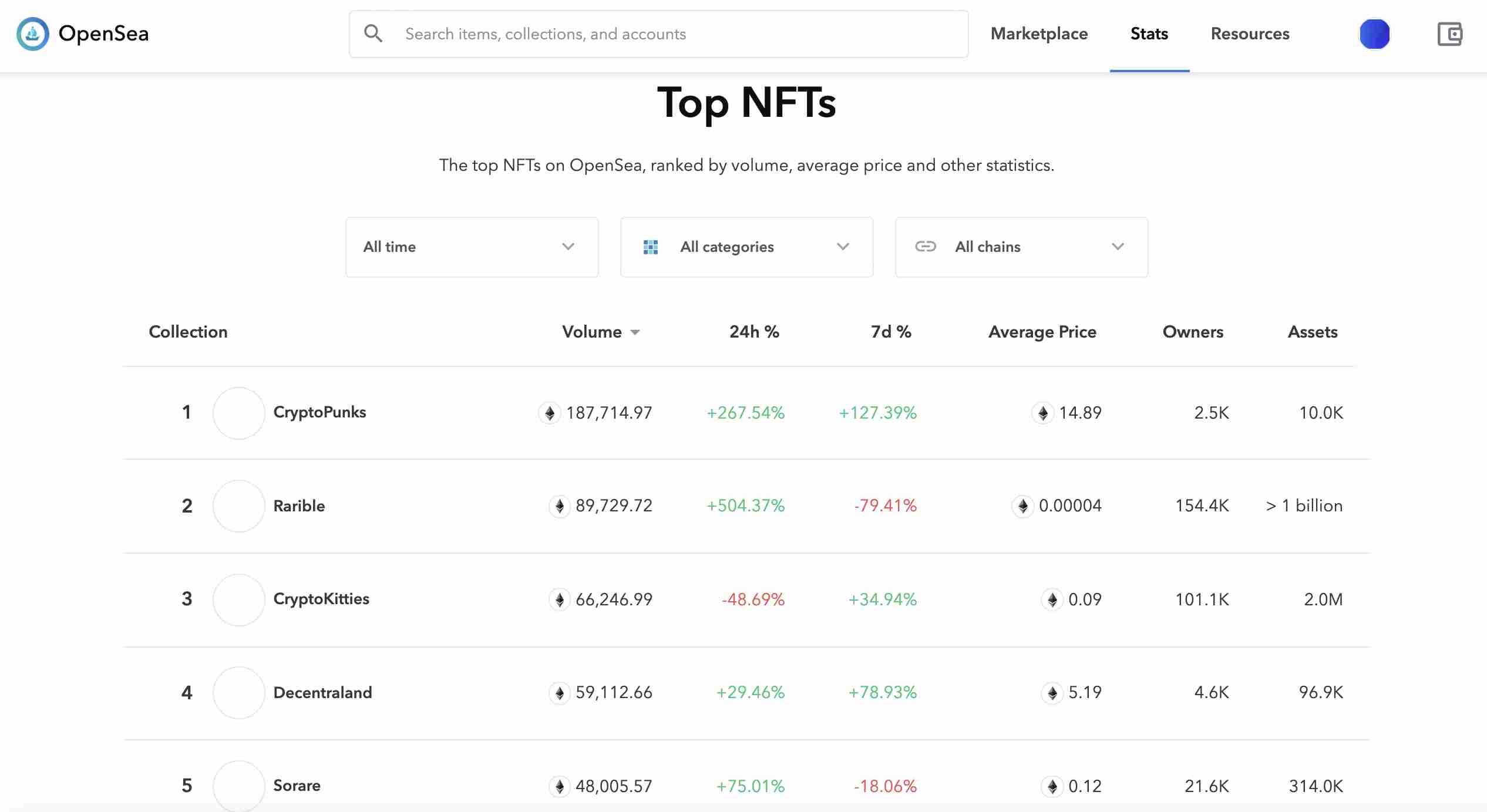Click ETH icon beside CryptoPunks volume
This screenshot has width=1487, height=812.
point(550,413)
